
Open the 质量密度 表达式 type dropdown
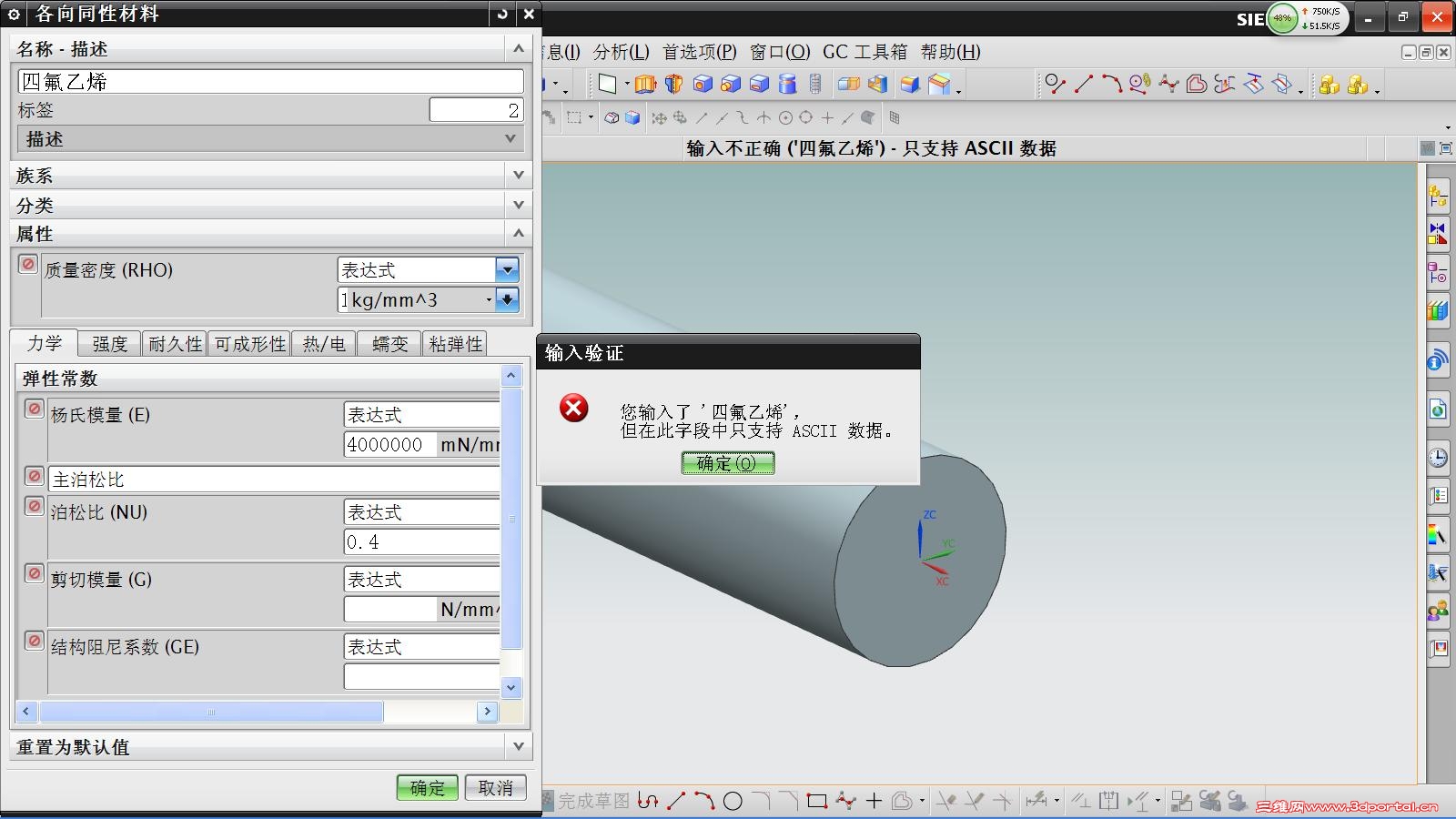tap(507, 270)
